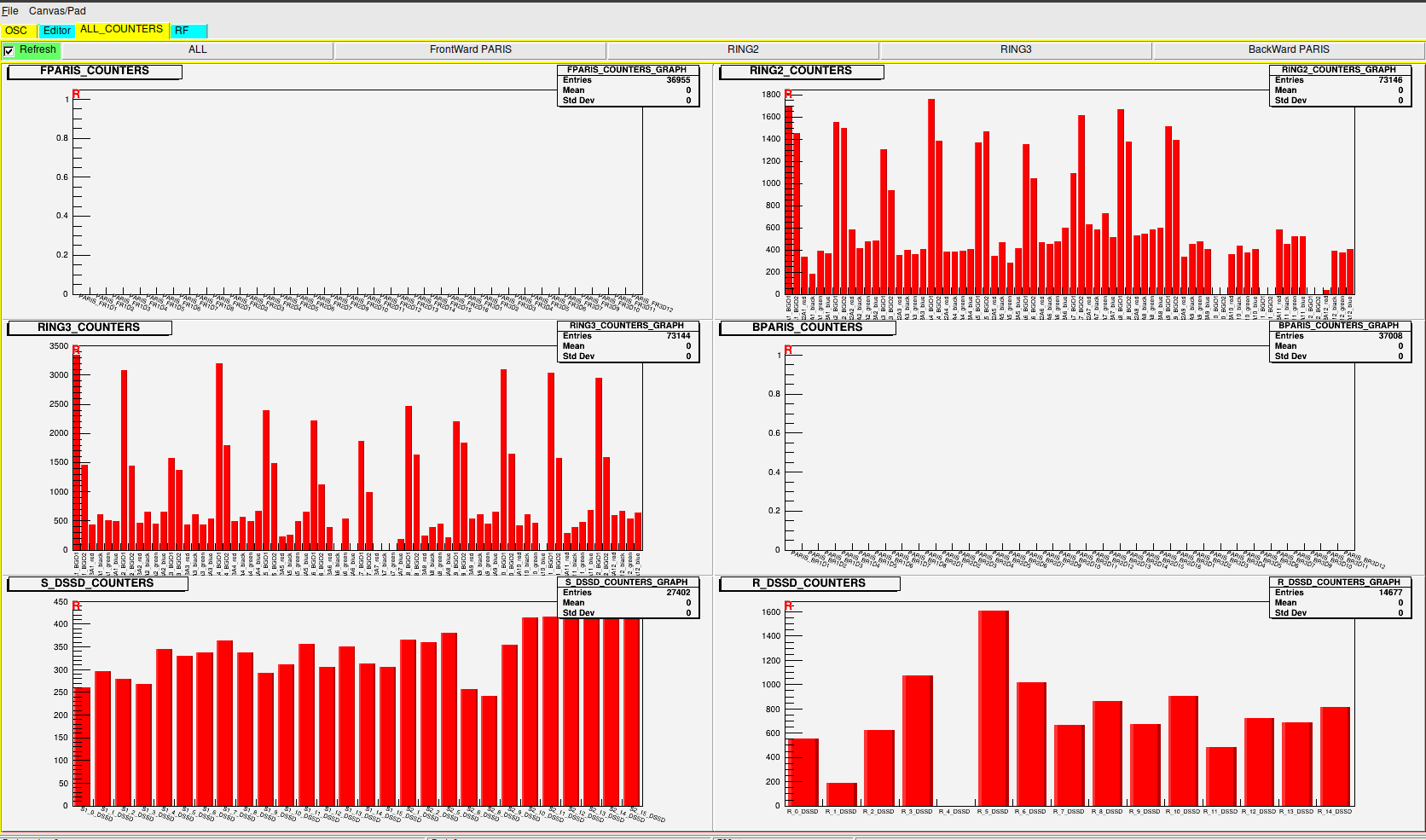Switch to the Editor tab
The width and height of the screenshot is (1426, 840).
click(x=57, y=31)
